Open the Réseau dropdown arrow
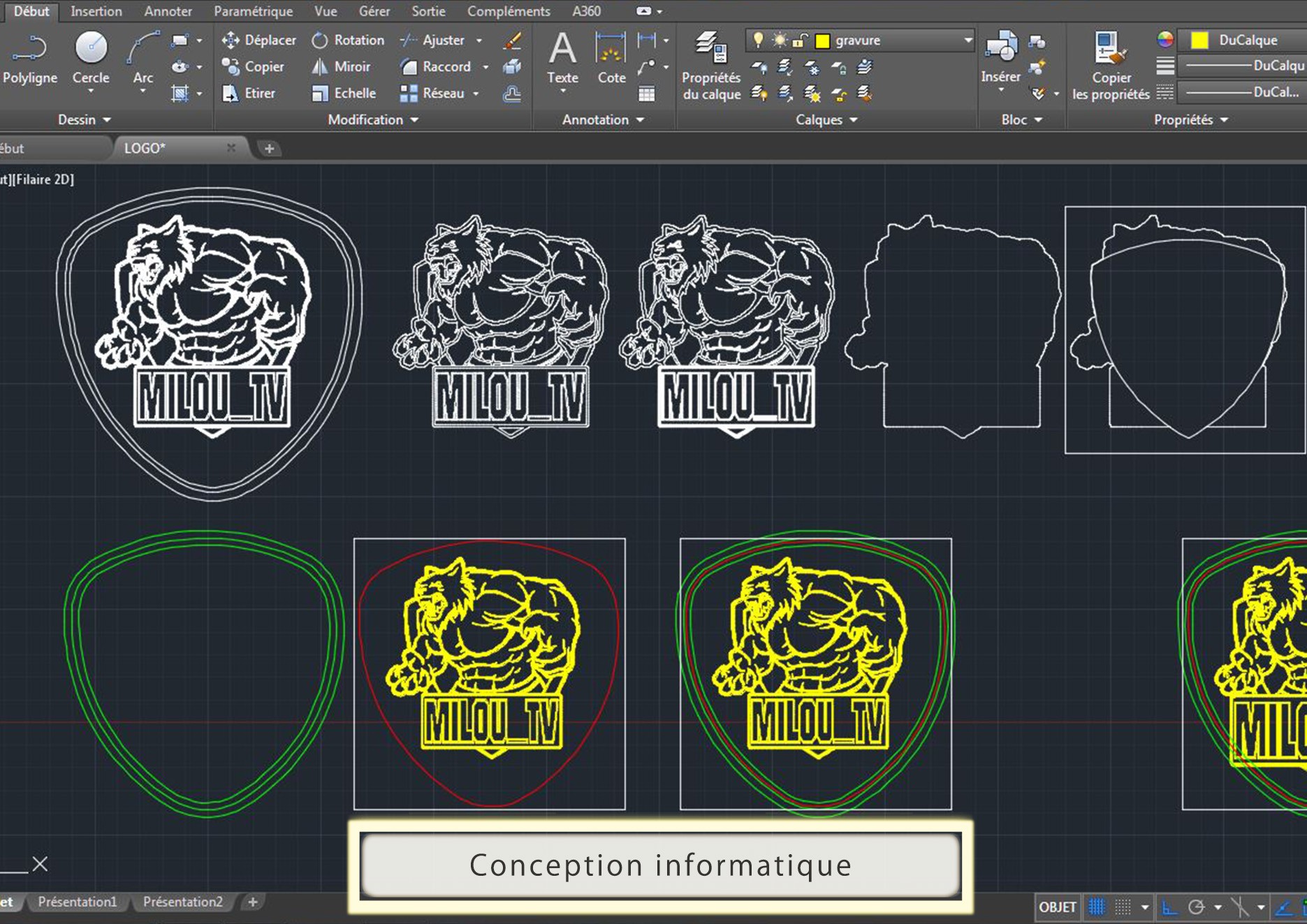 (476, 94)
